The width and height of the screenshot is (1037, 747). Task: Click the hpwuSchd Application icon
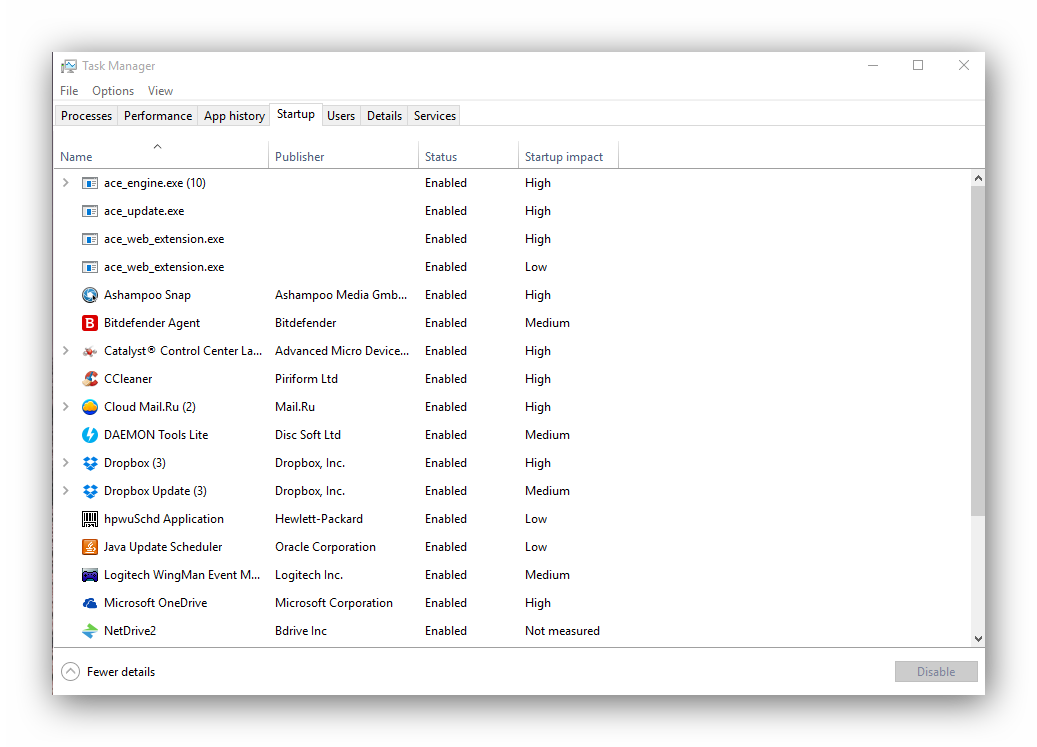(x=90, y=519)
